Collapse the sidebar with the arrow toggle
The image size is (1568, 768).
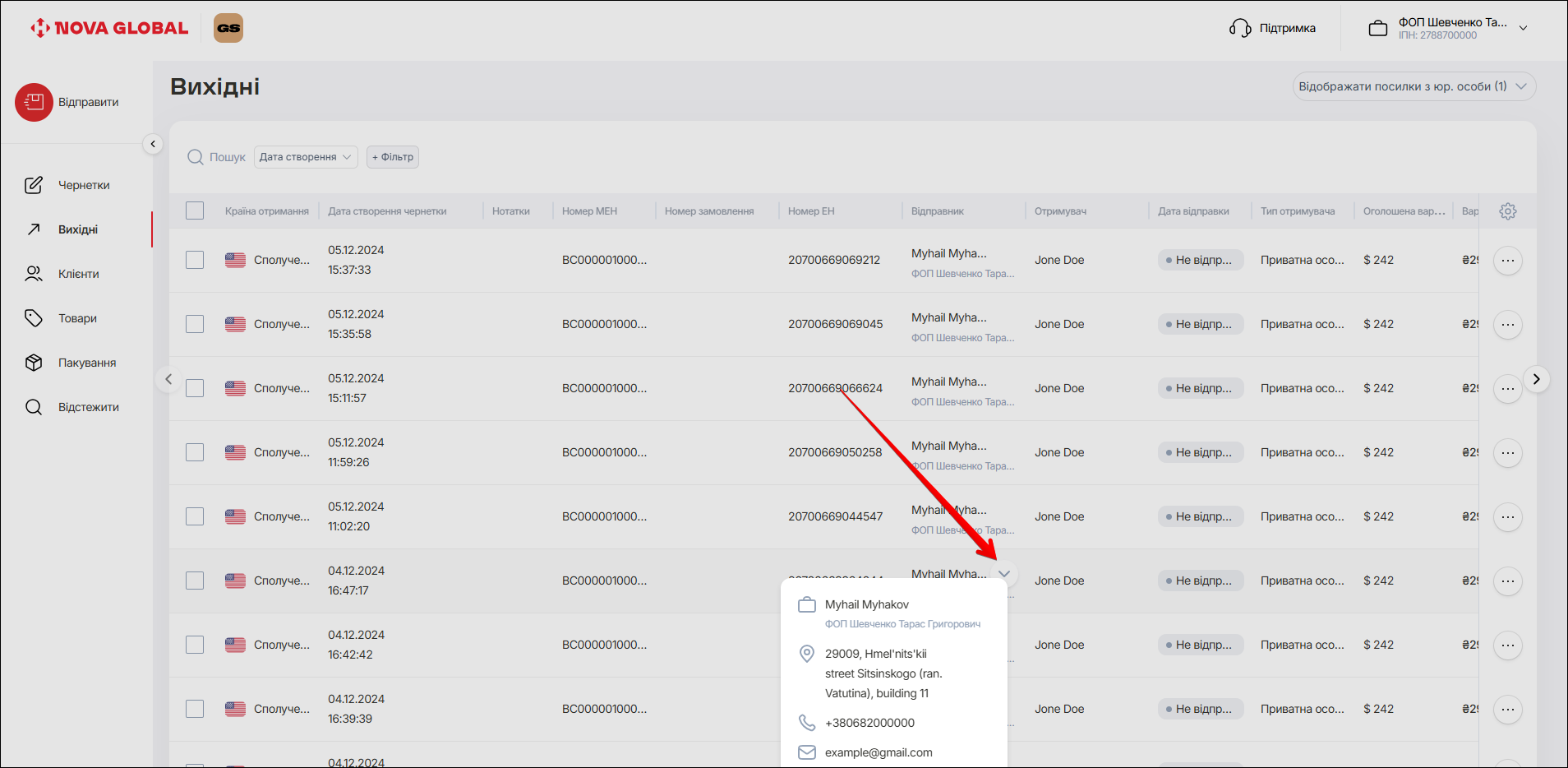click(153, 144)
